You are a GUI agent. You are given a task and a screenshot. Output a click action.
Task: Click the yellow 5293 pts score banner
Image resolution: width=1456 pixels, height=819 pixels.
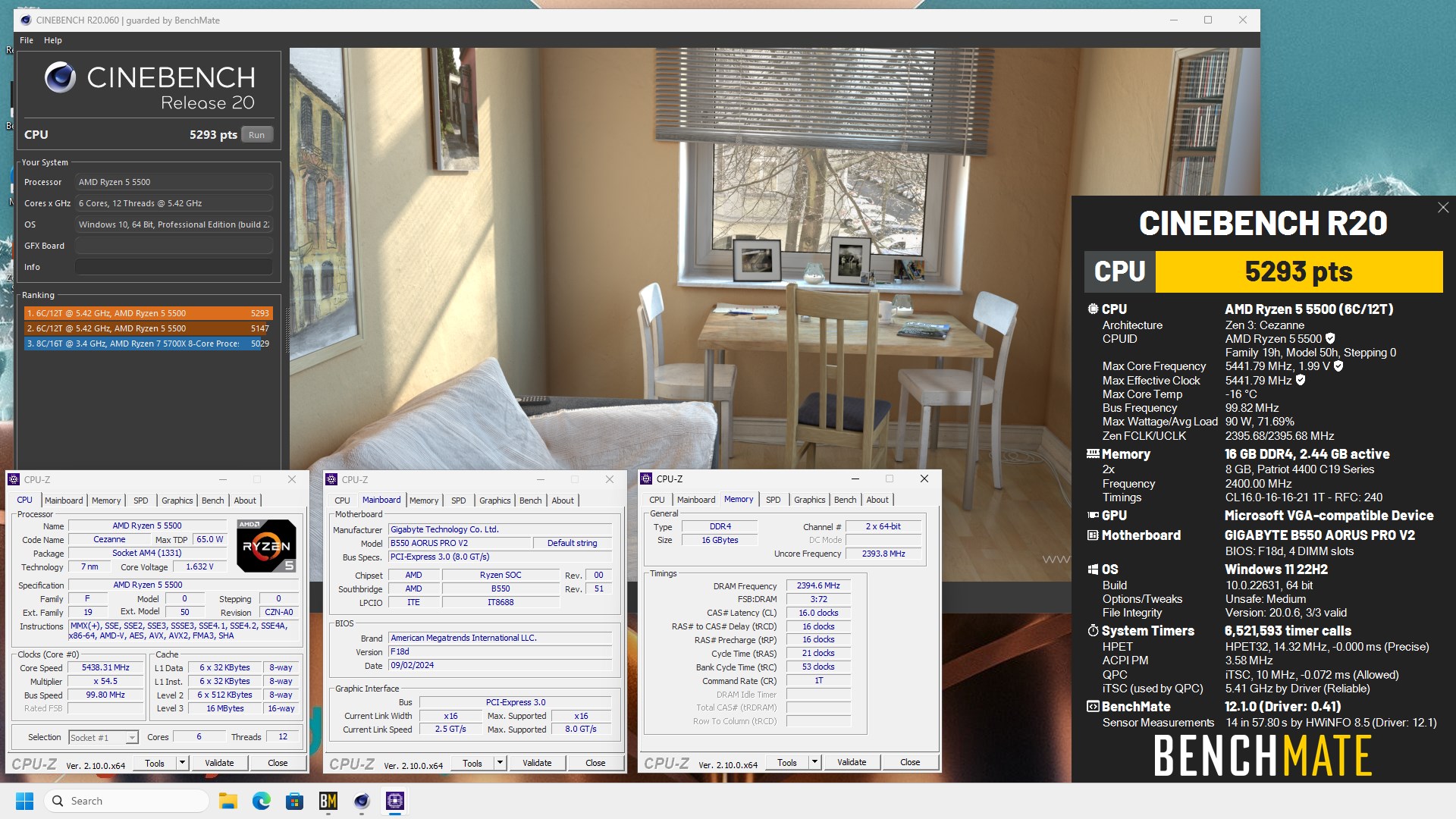coord(1298,271)
